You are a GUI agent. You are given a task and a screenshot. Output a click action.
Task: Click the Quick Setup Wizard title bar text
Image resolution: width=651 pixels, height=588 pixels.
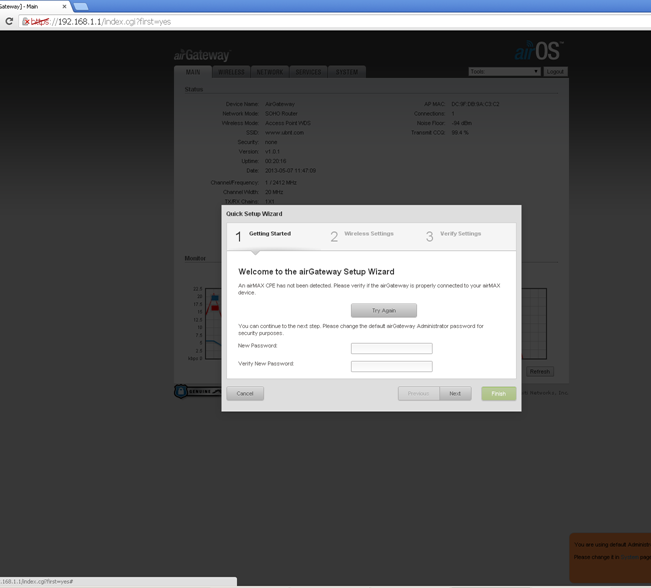point(254,213)
